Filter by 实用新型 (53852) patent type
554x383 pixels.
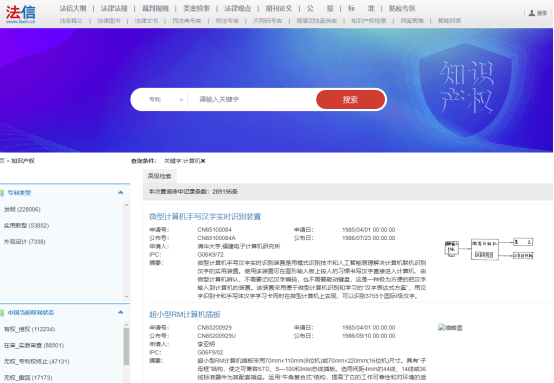(x=26, y=225)
